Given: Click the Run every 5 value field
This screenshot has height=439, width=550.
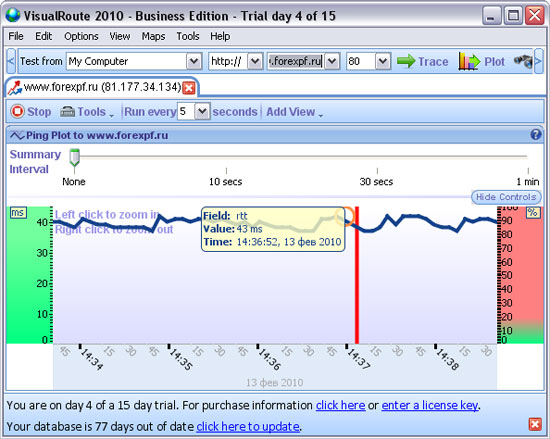Looking at the screenshot, I should [186, 112].
